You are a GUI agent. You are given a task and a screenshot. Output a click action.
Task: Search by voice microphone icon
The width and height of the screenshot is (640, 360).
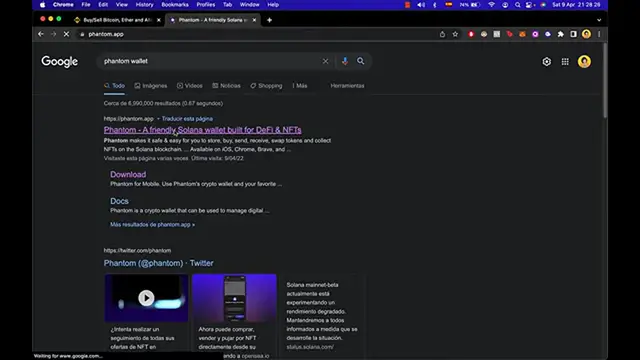click(x=345, y=61)
